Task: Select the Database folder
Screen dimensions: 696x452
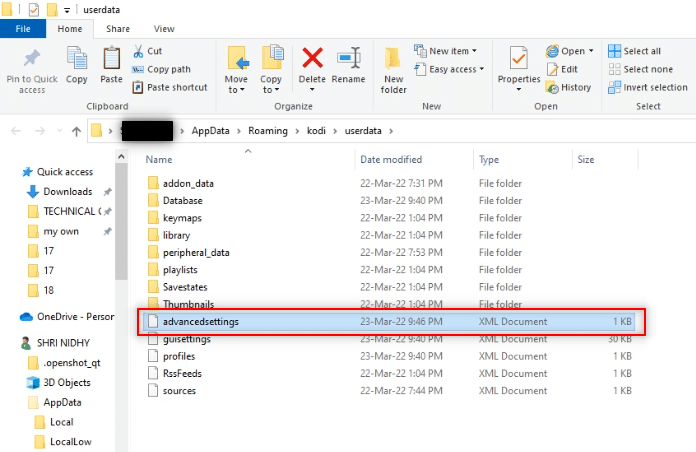Action: [182, 201]
